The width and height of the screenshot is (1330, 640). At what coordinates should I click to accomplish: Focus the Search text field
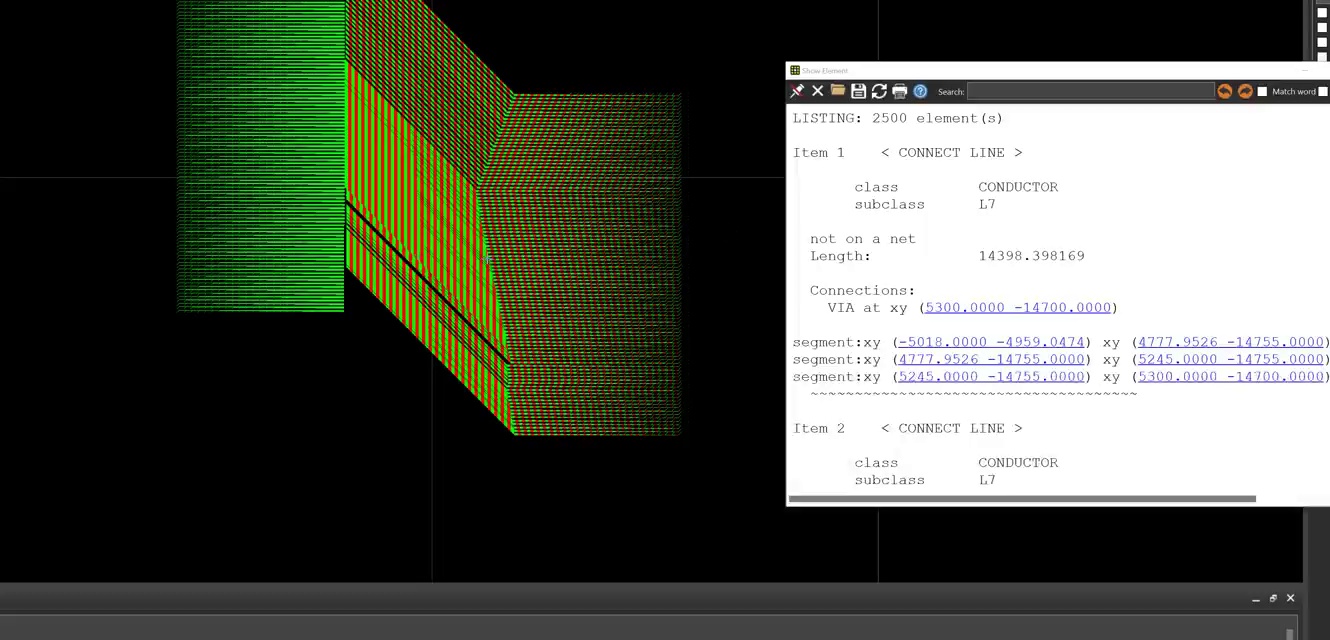[1090, 92]
